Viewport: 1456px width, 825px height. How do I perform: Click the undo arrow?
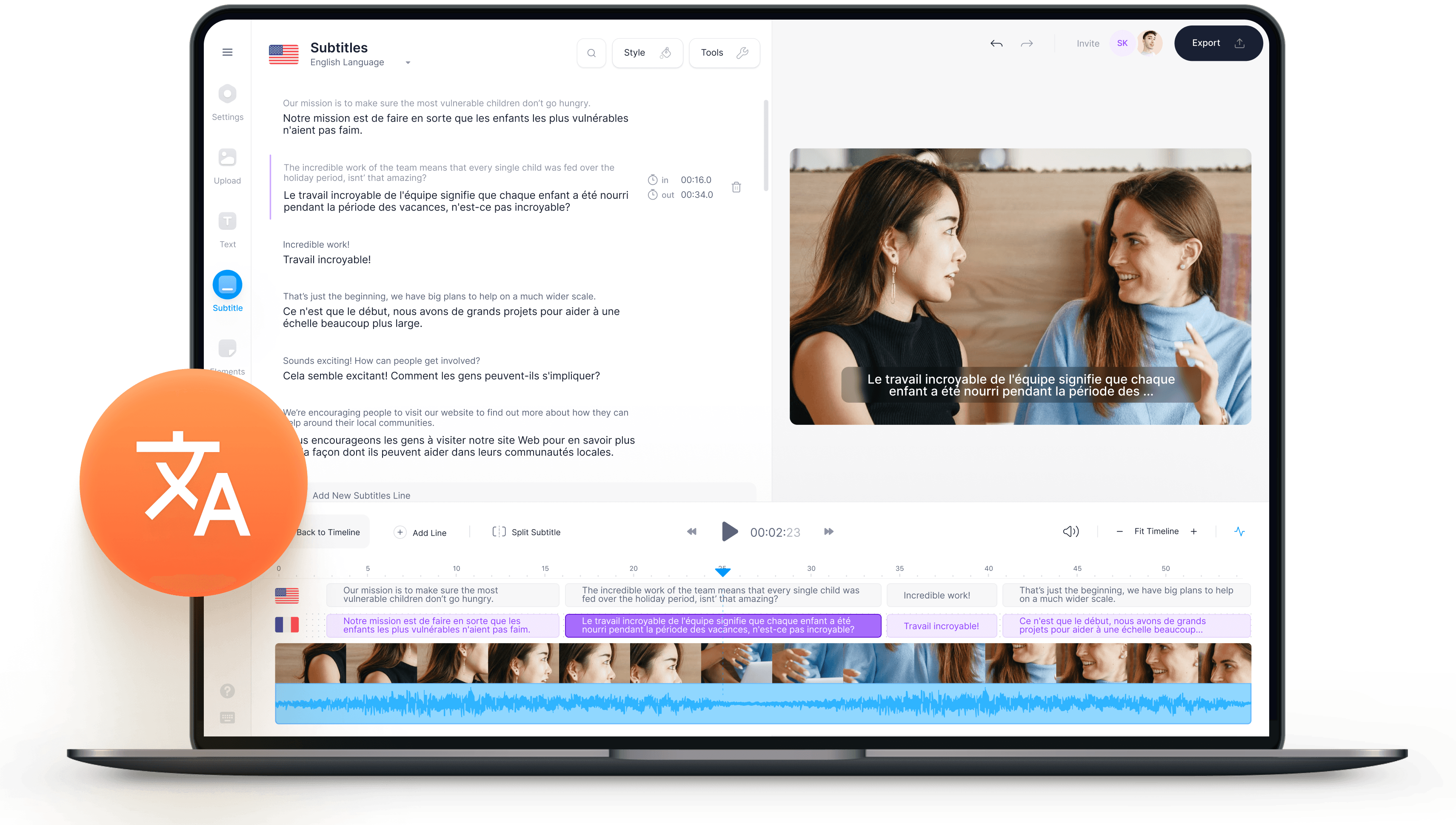pos(996,43)
